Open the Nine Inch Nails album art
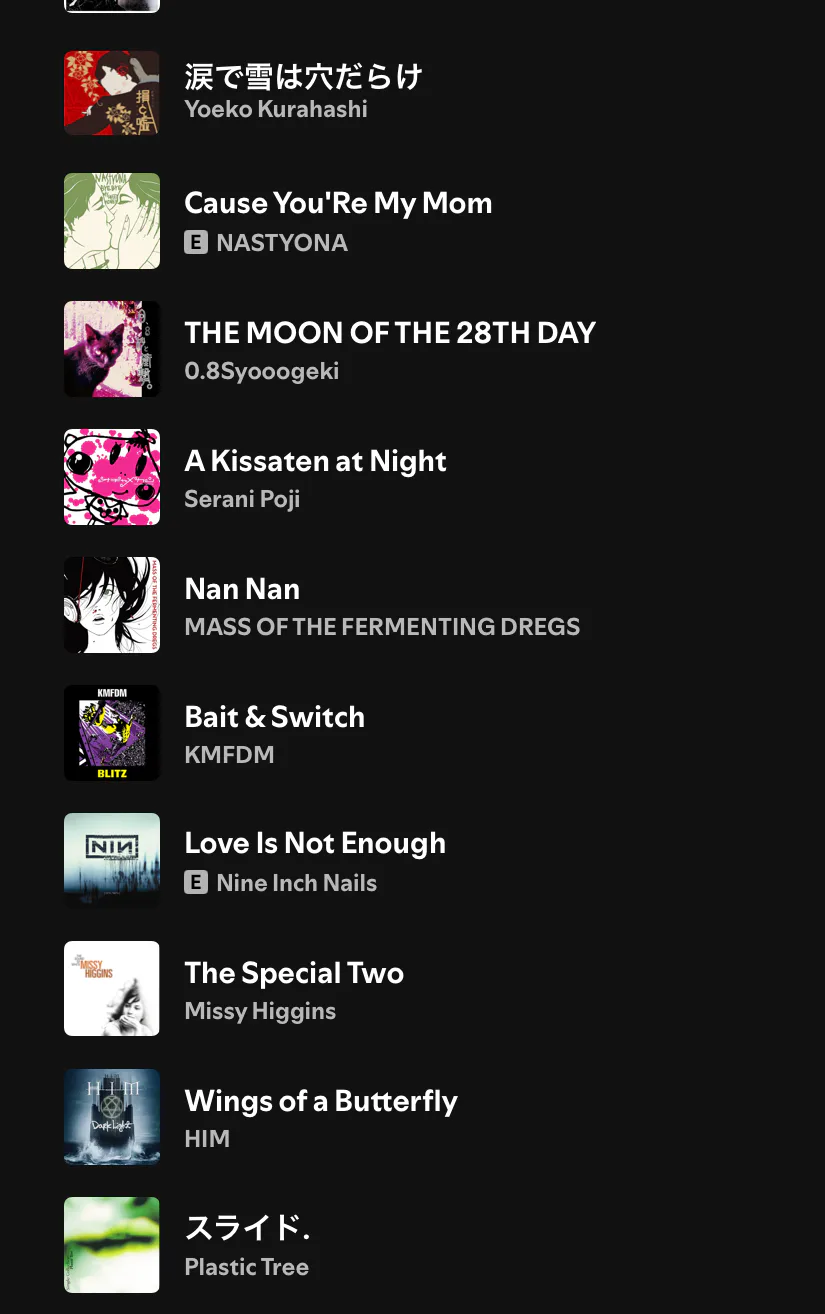Viewport: 825px width, 1314px height. coord(112,861)
